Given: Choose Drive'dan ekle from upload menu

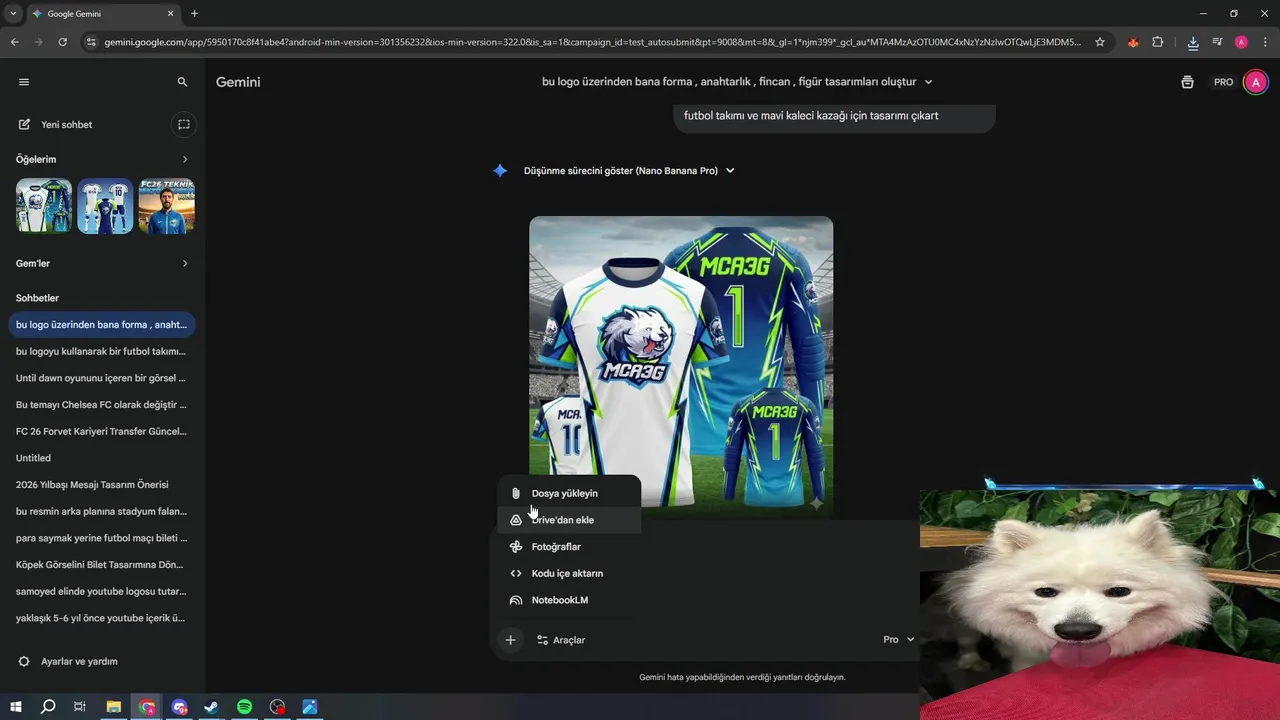Looking at the screenshot, I should pos(569,520).
